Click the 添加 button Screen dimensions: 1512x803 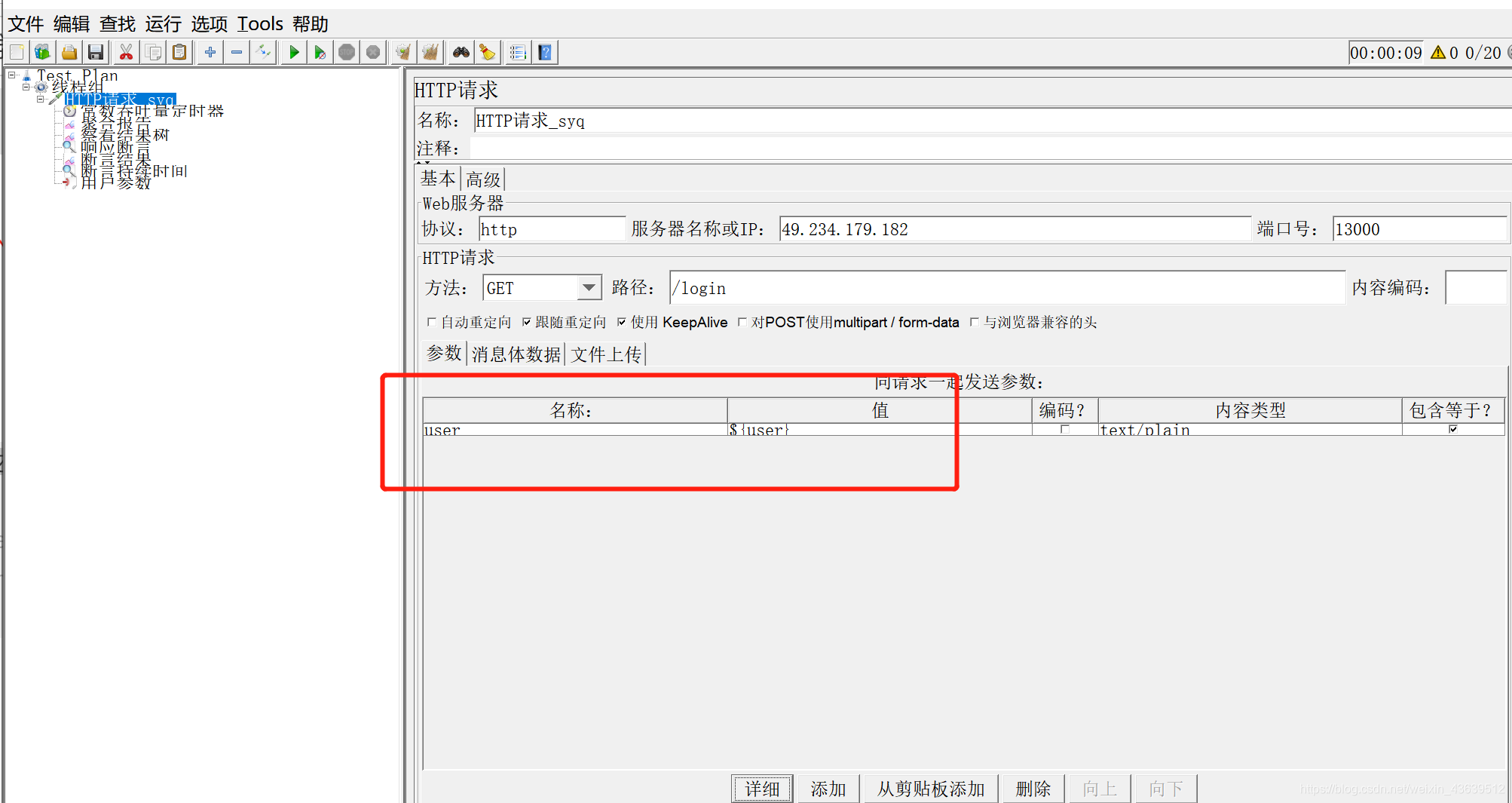(828, 789)
